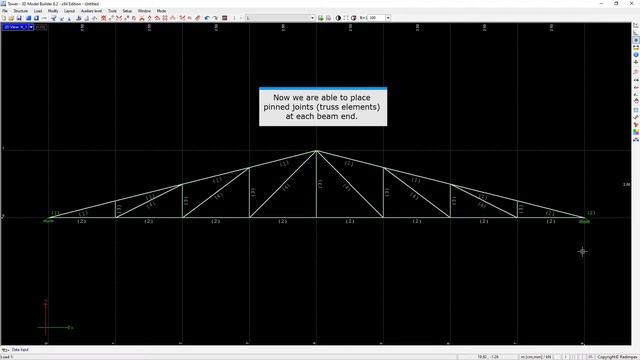The height and width of the screenshot is (360, 640).
Task: Open the File menu
Action: (x=4, y=11)
